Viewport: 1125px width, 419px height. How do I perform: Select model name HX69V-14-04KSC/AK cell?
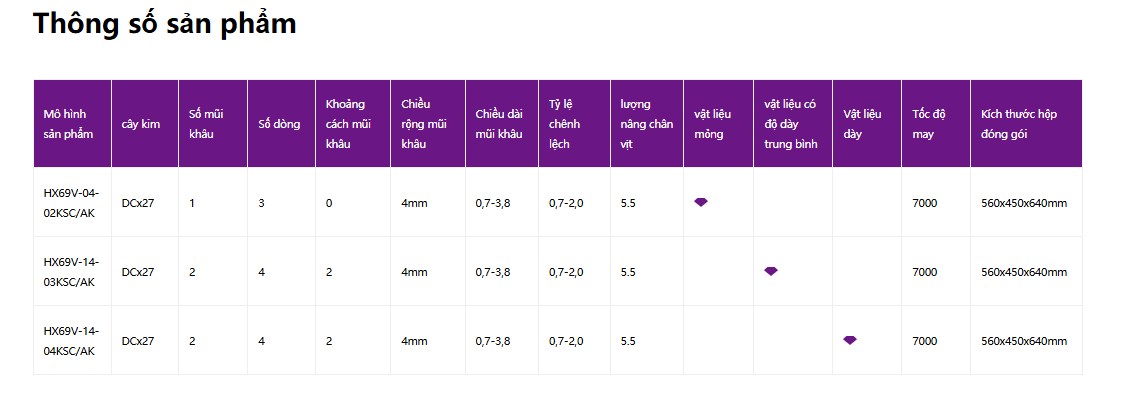coord(72,340)
